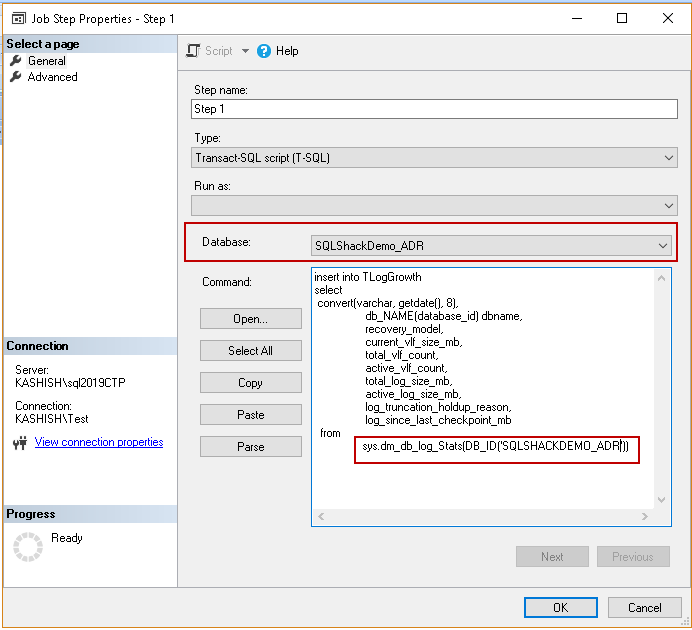Click server name KASHISH\sql2019CTP

(x=70, y=382)
